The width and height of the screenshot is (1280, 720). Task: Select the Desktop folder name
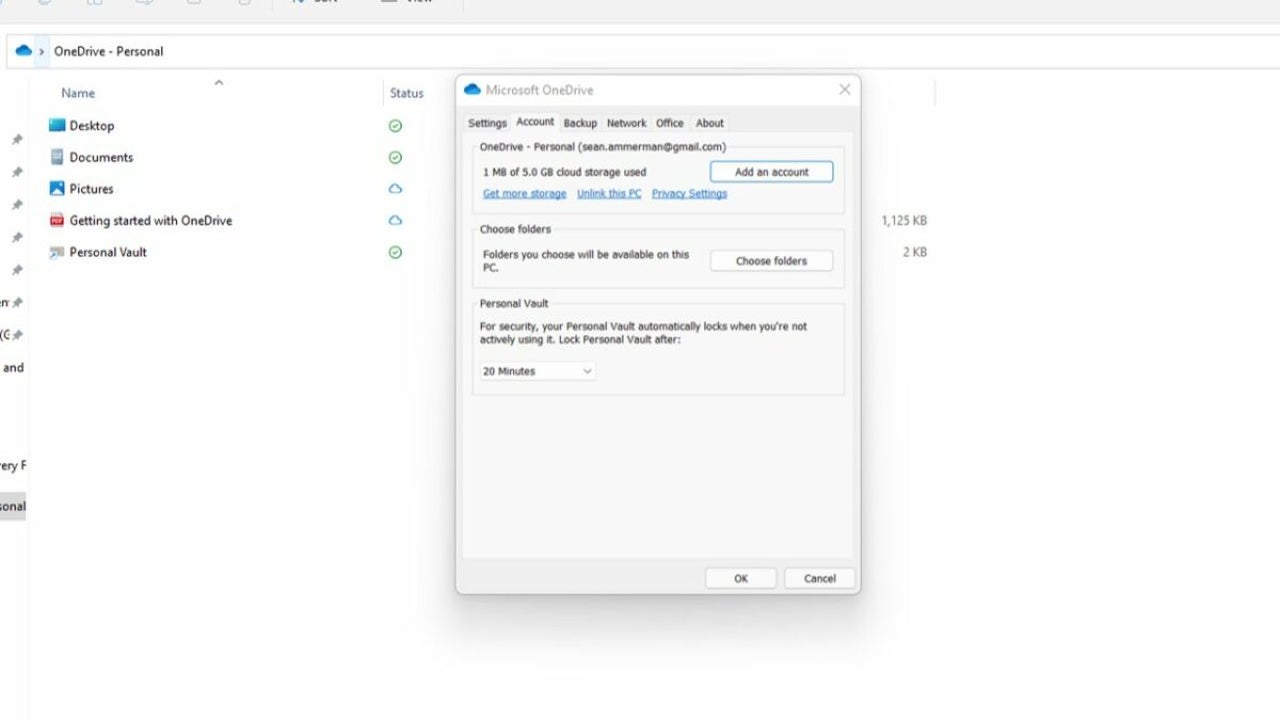[92, 126]
